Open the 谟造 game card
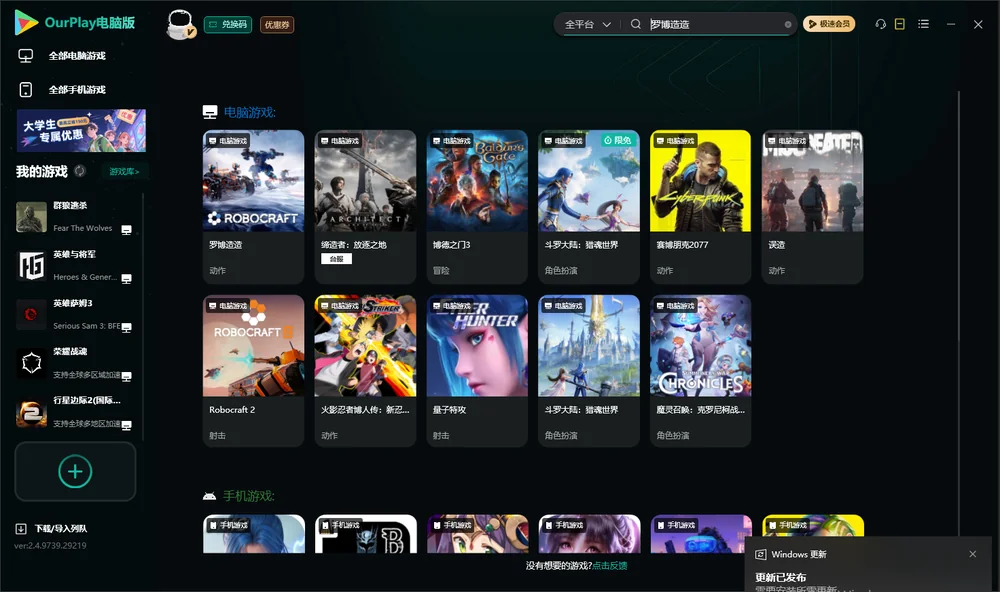The height and width of the screenshot is (592, 1000). point(812,207)
